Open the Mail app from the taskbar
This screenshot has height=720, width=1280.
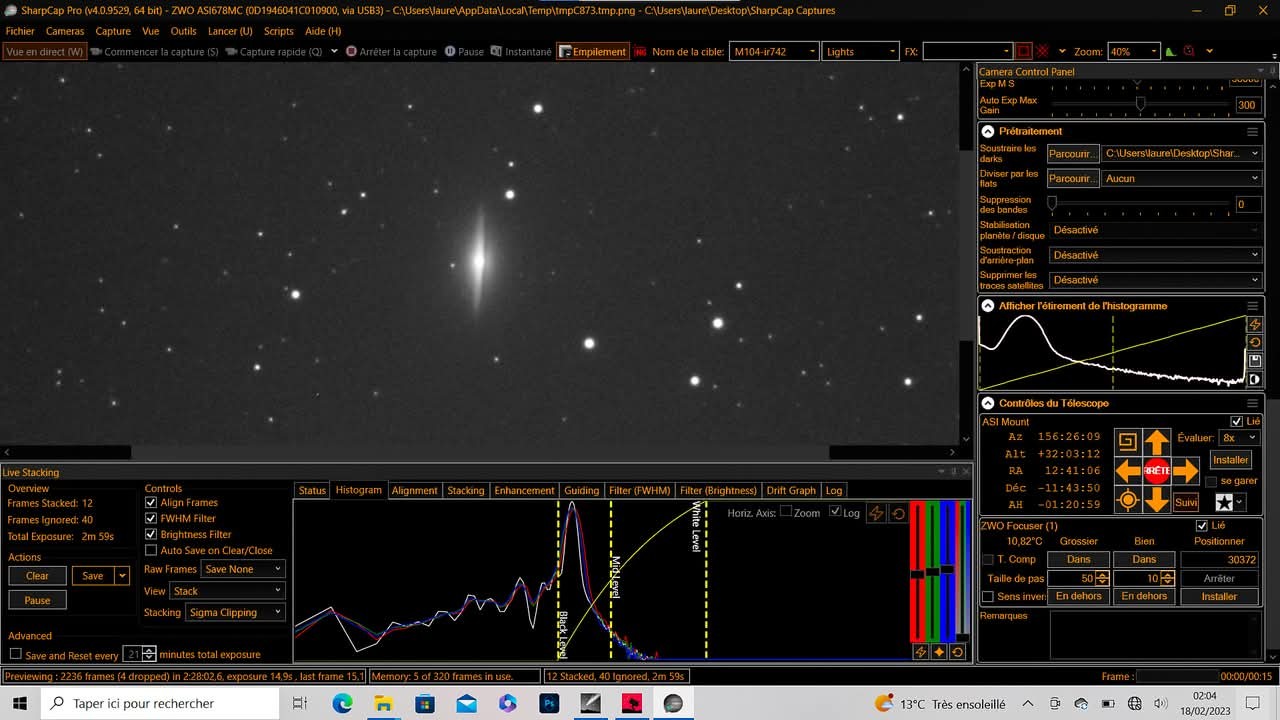[466, 704]
